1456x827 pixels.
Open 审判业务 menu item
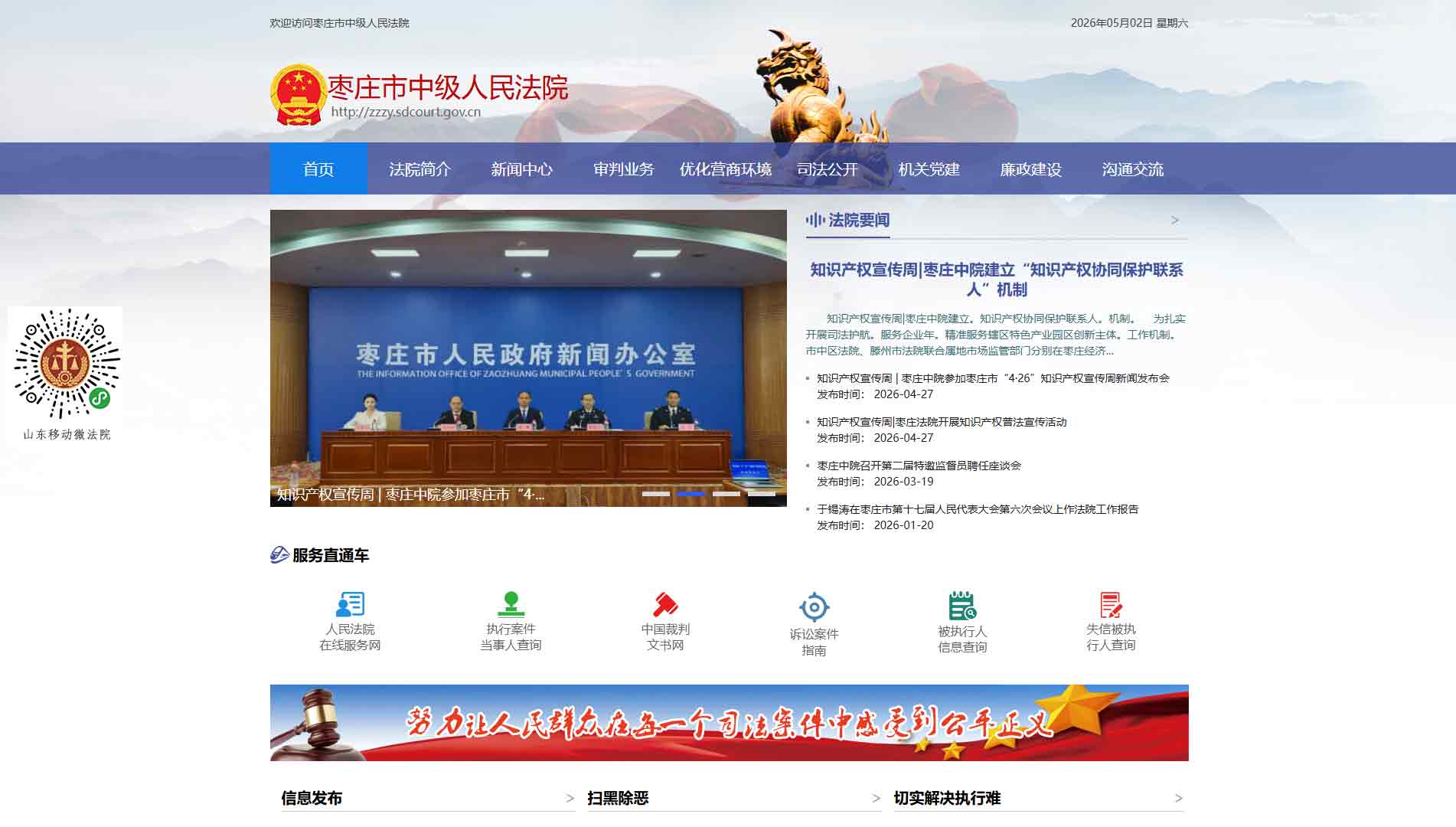[x=623, y=168]
